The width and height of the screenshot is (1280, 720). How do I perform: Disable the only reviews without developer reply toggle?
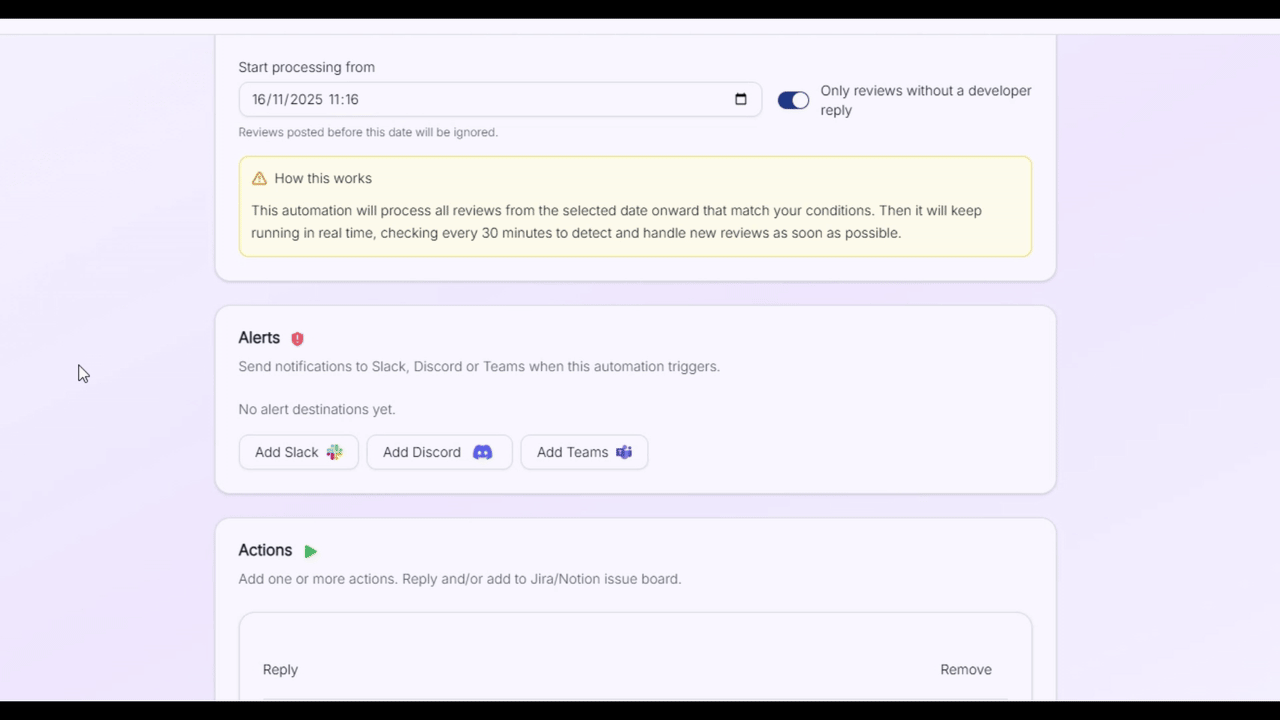click(793, 100)
